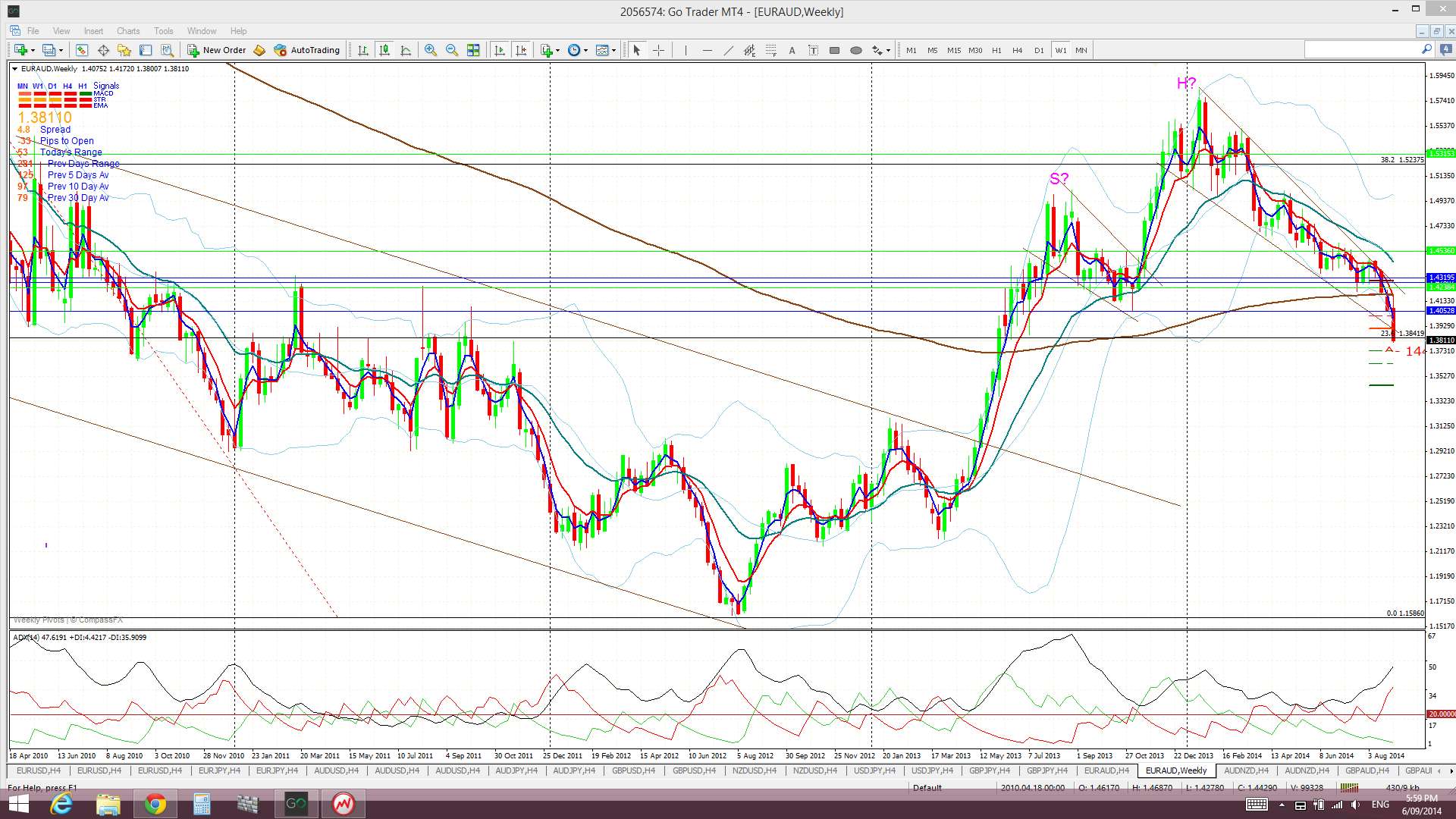Open the Charts menu
The height and width of the screenshot is (819, 1456).
coord(128,31)
